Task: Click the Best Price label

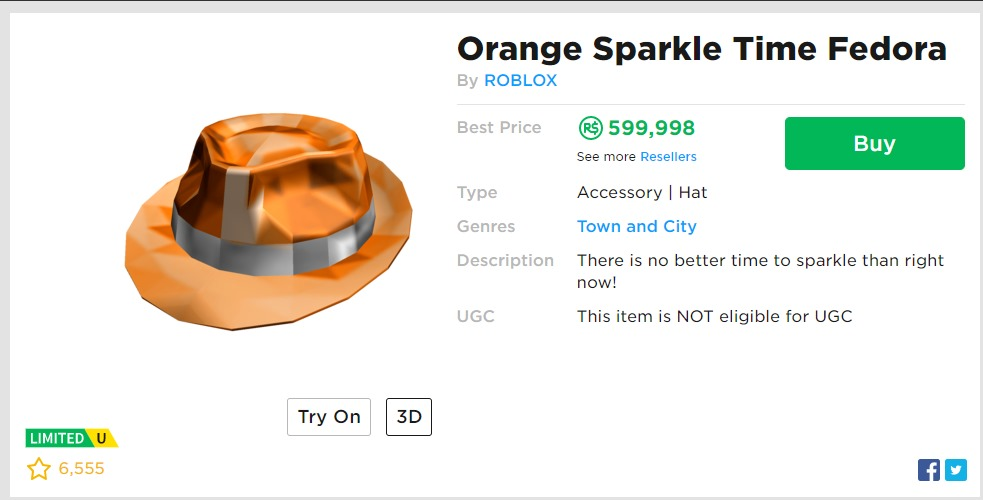Action: coord(499,127)
